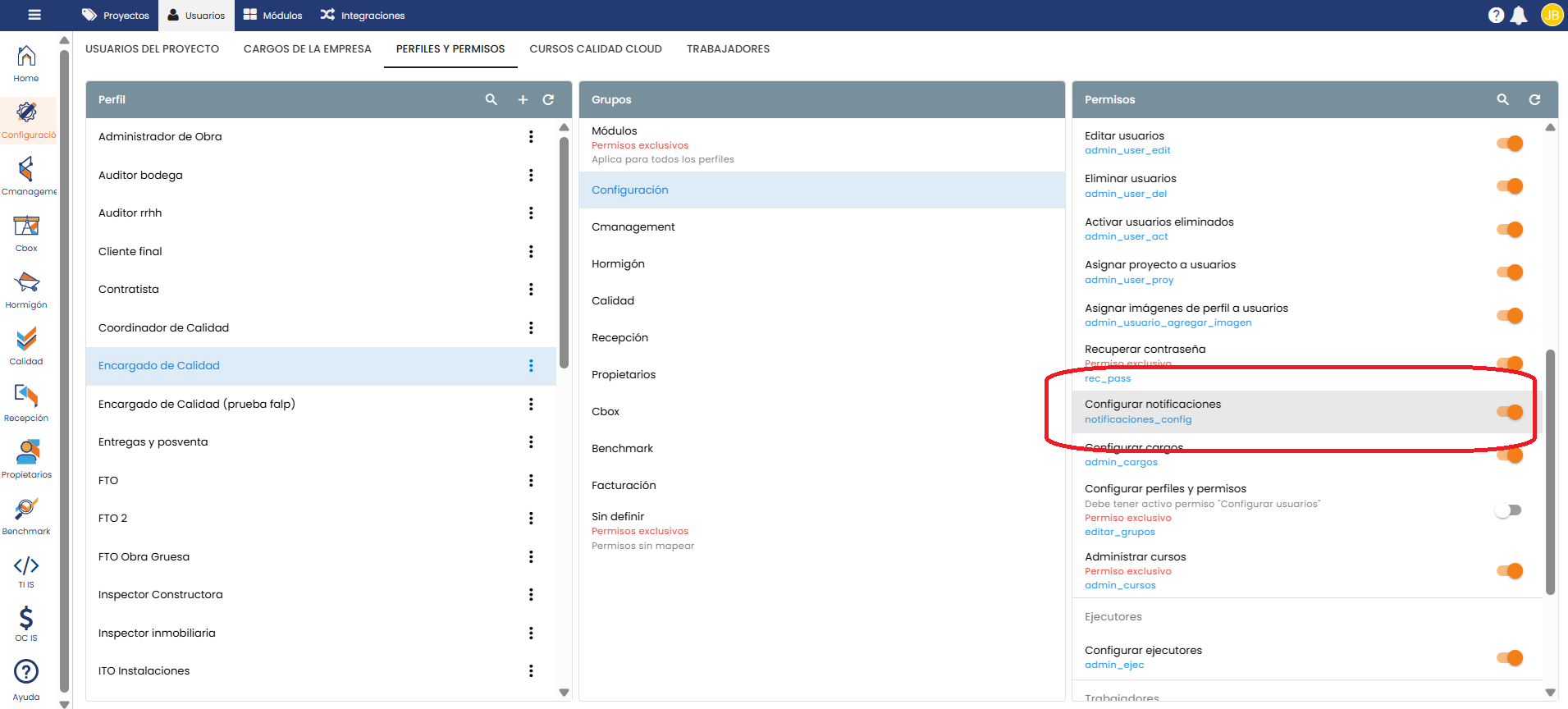This screenshot has width=1568, height=709.
Task: Select the FTO 2 profile
Action: click(321, 519)
